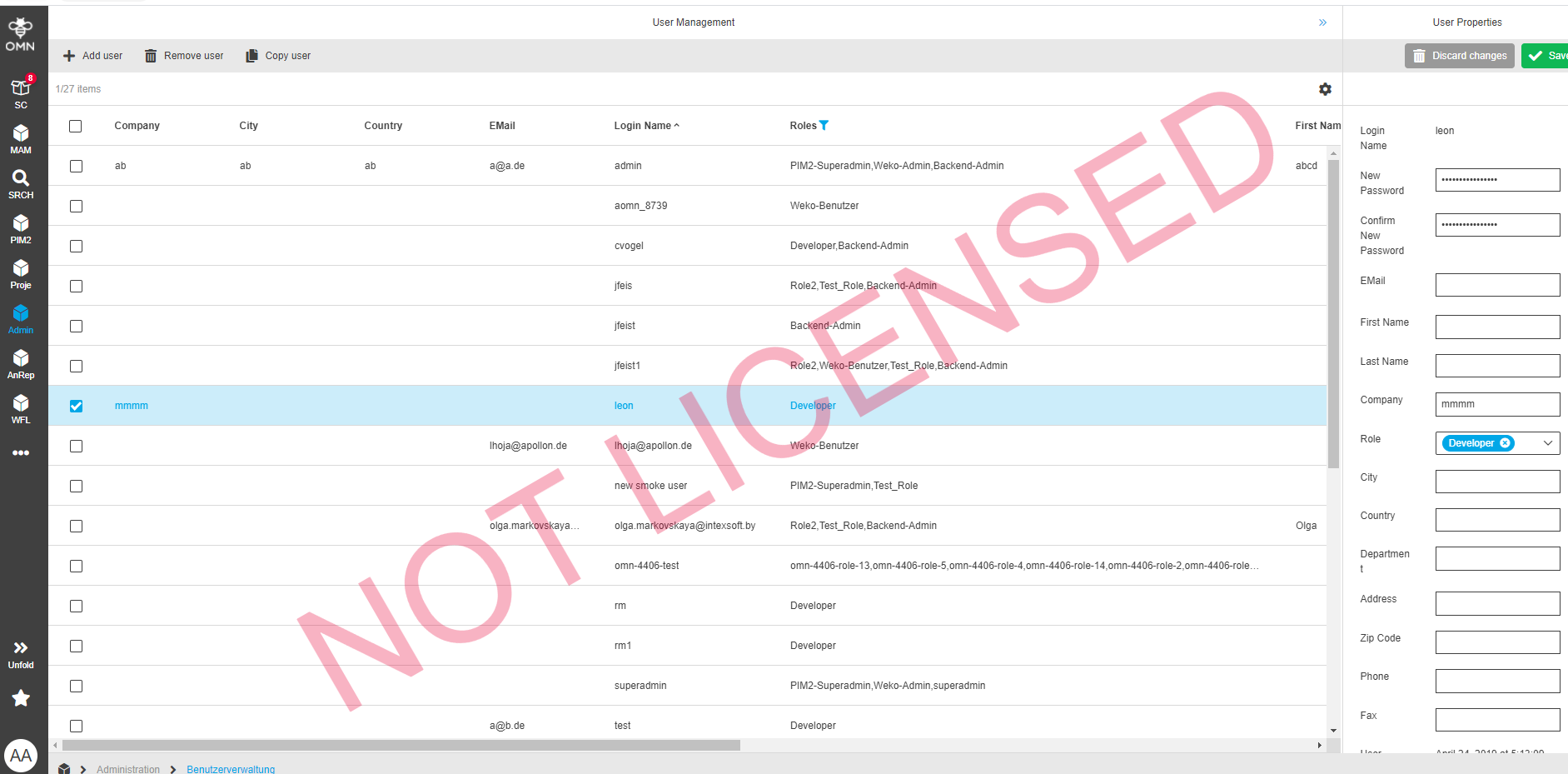Open the SRCH search module

coord(21,181)
